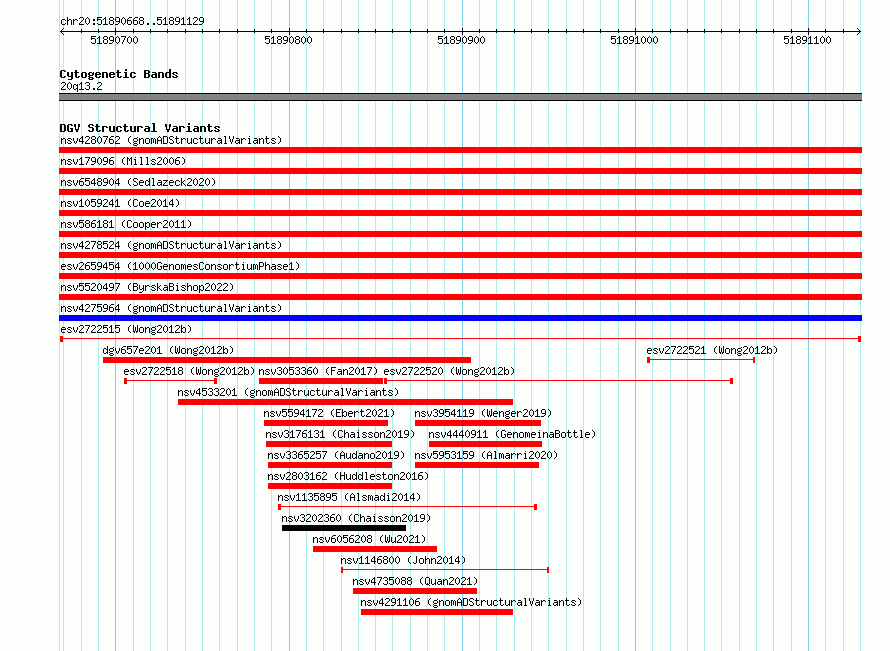
Task: Select the nsv179096 (Mills2006) variant label
Action: (123, 161)
